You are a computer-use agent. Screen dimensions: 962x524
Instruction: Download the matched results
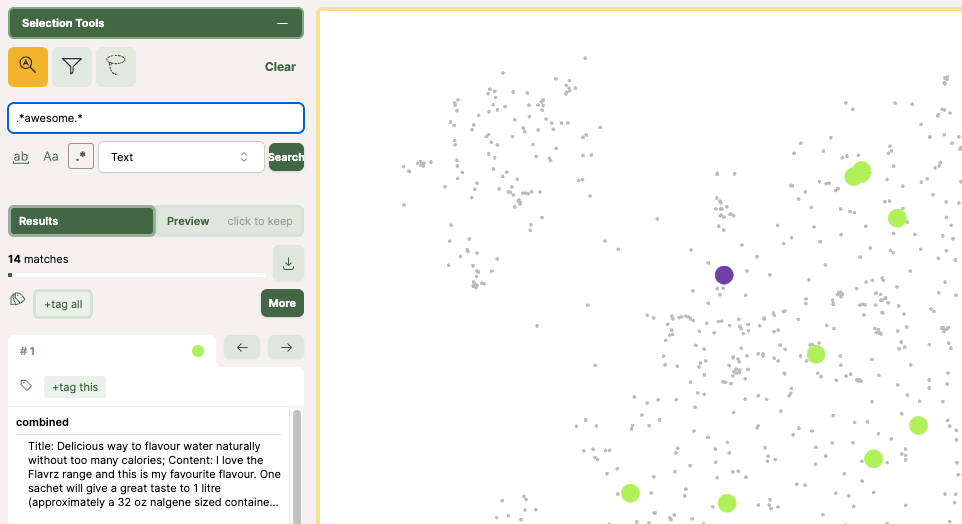[288, 263]
